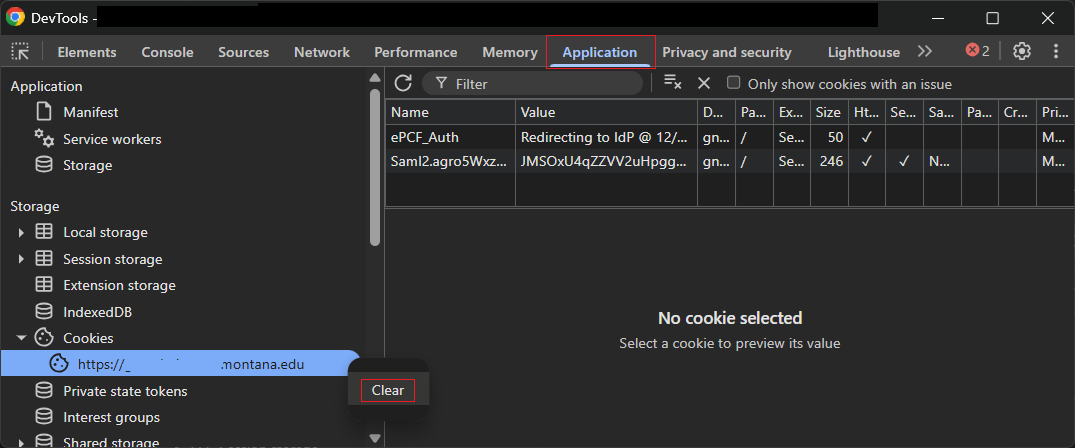Choose Clear from the context menu

pyautogui.click(x=388, y=390)
